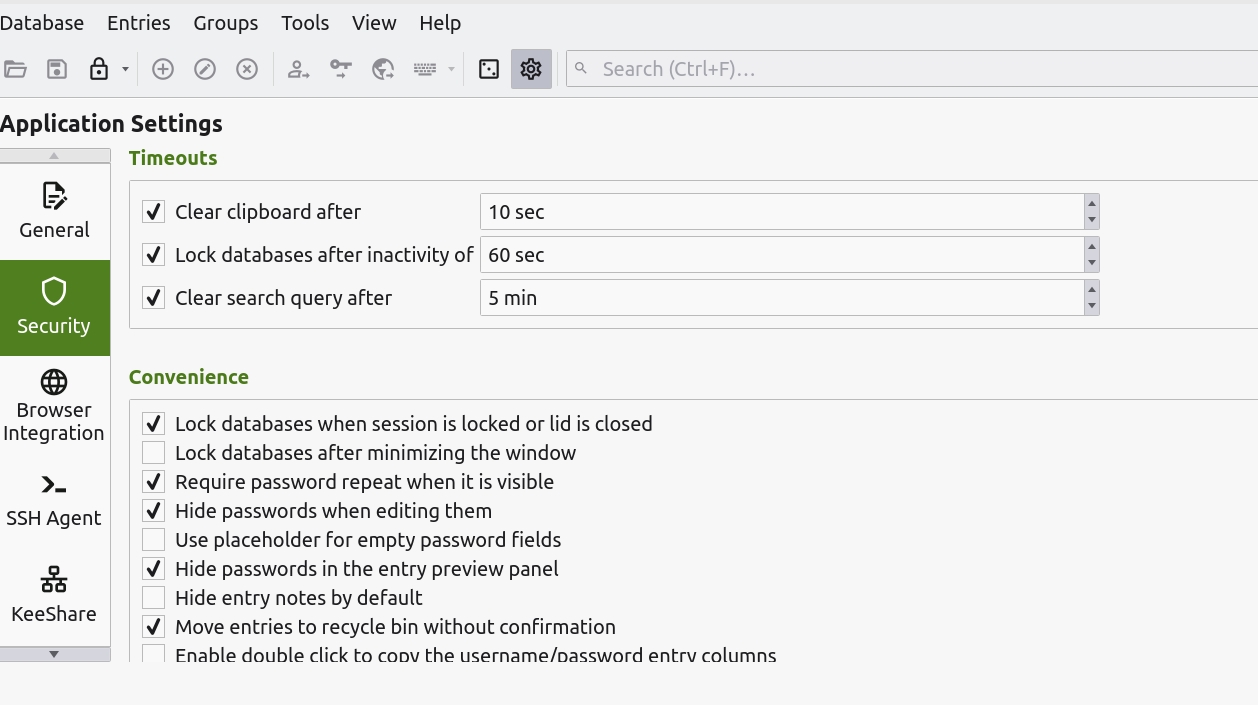Increase Clear clipboard time with up stepper
The width and height of the screenshot is (1258, 705).
(1091, 204)
